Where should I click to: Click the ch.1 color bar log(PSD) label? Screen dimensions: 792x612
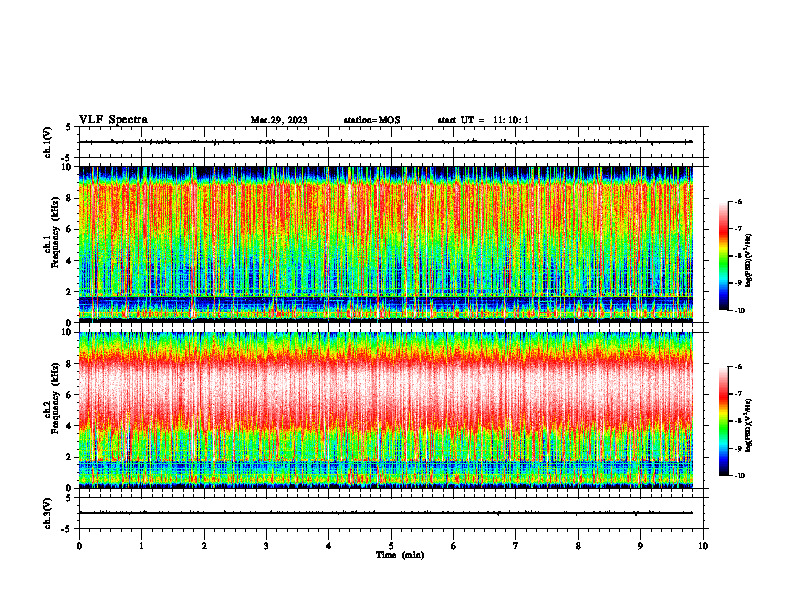point(749,261)
